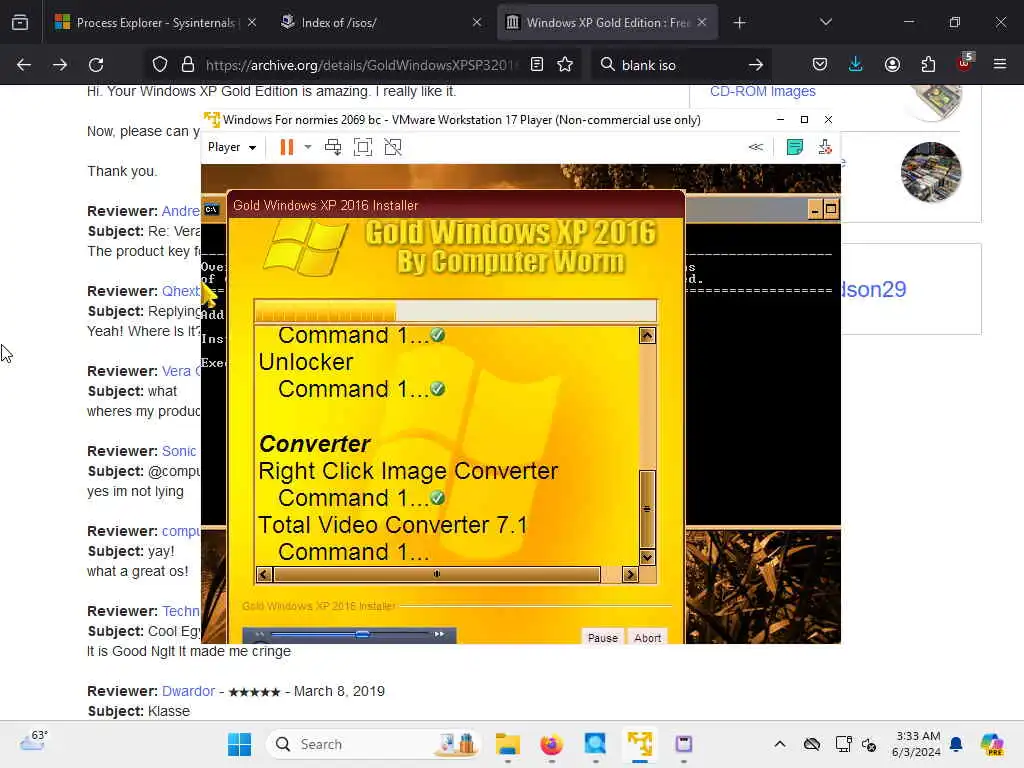Collapse the VMware toolbar with double chevron
The height and width of the screenshot is (768, 1024).
[x=756, y=147]
